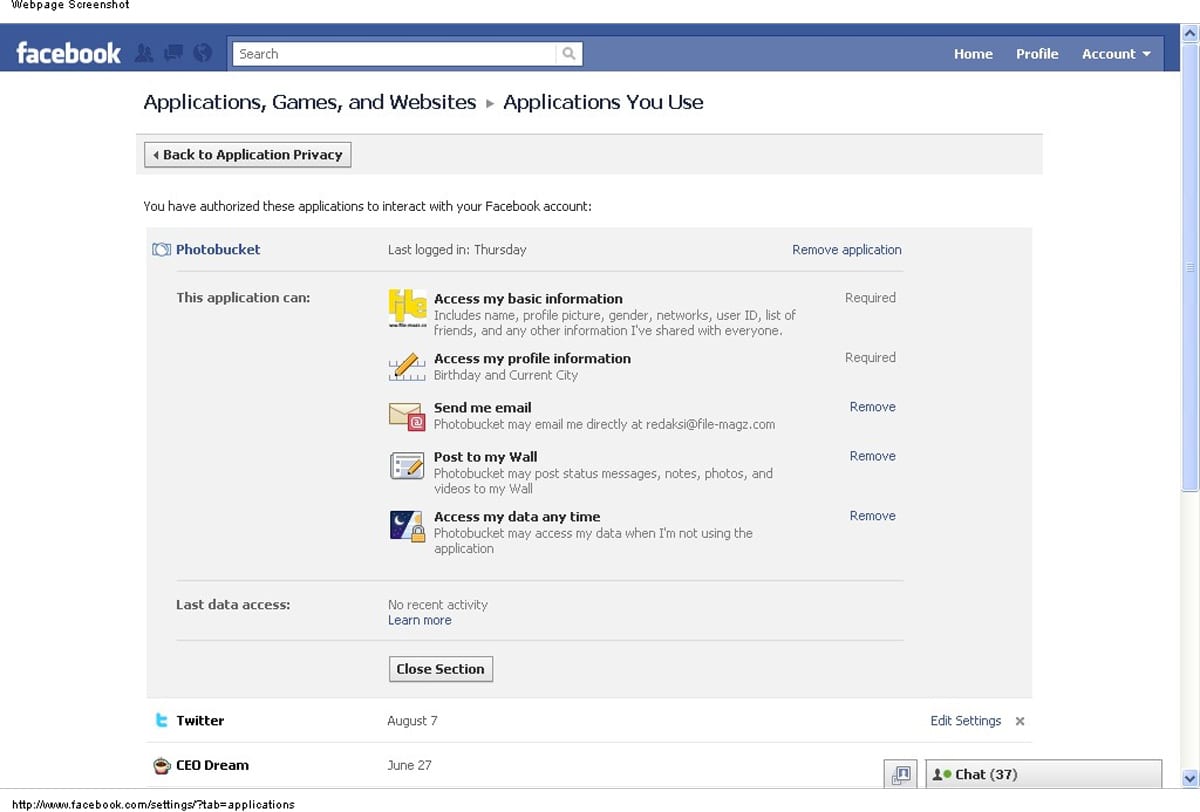Click the scrollbar down arrow
The width and height of the screenshot is (1200, 812).
(1190, 778)
